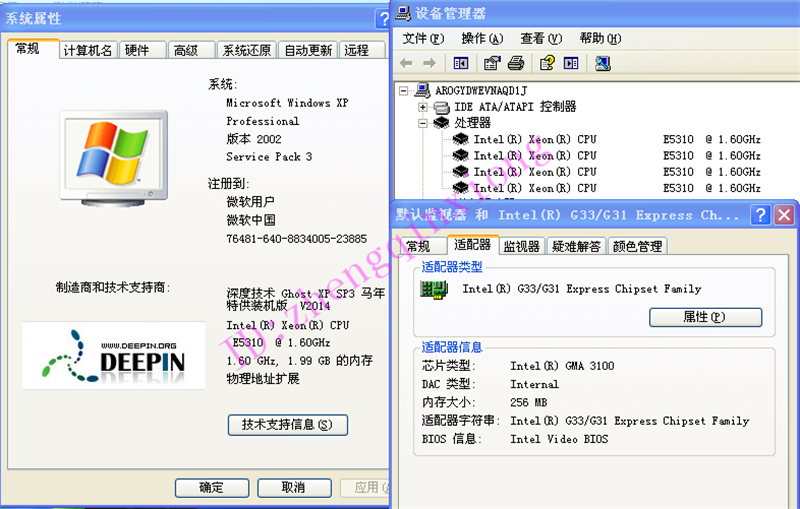Viewport: 800px width, 509px height.
Task: Click the 取消 button in System Properties
Action: click(x=294, y=488)
